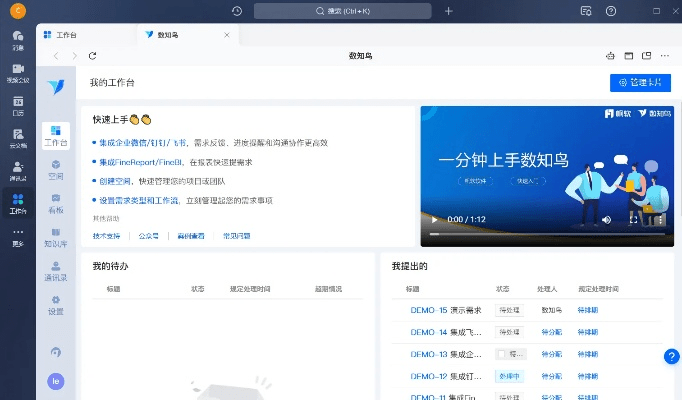Close the 数知鸟 tab
This screenshot has height=400, width=682.
point(227,35)
